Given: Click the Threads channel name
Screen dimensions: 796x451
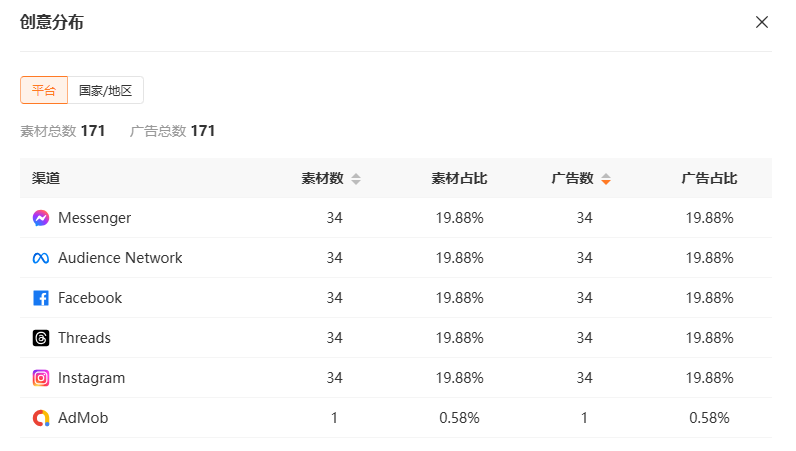Looking at the screenshot, I should click(x=84, y=338).
